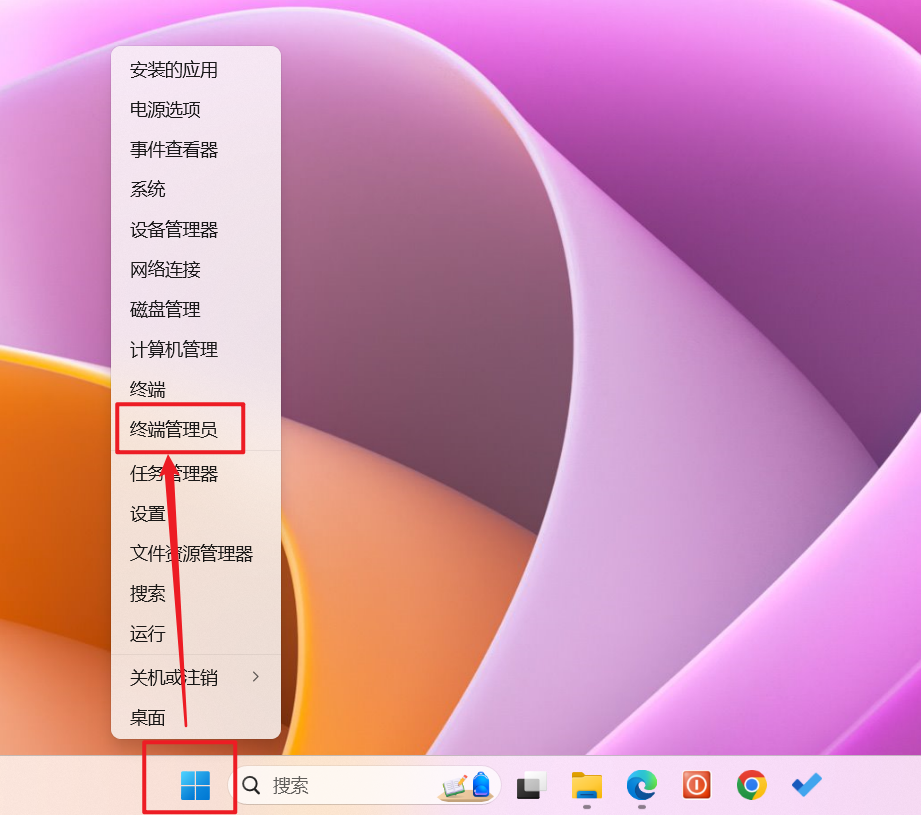The height and width of the screenshot is (815, 921).
Task: Open 设置 from the menu
Action: click(196, 514)
